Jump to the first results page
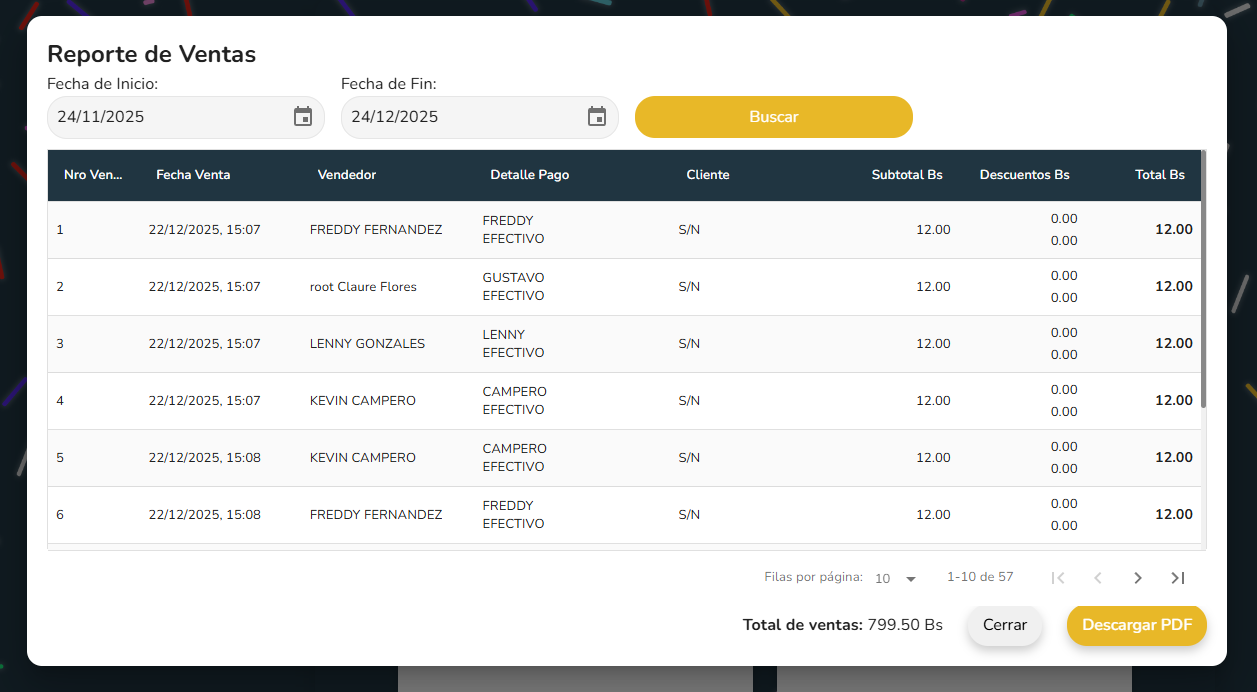Image resolution: width=1257 pixels, height=692 pixels. 1058,578
